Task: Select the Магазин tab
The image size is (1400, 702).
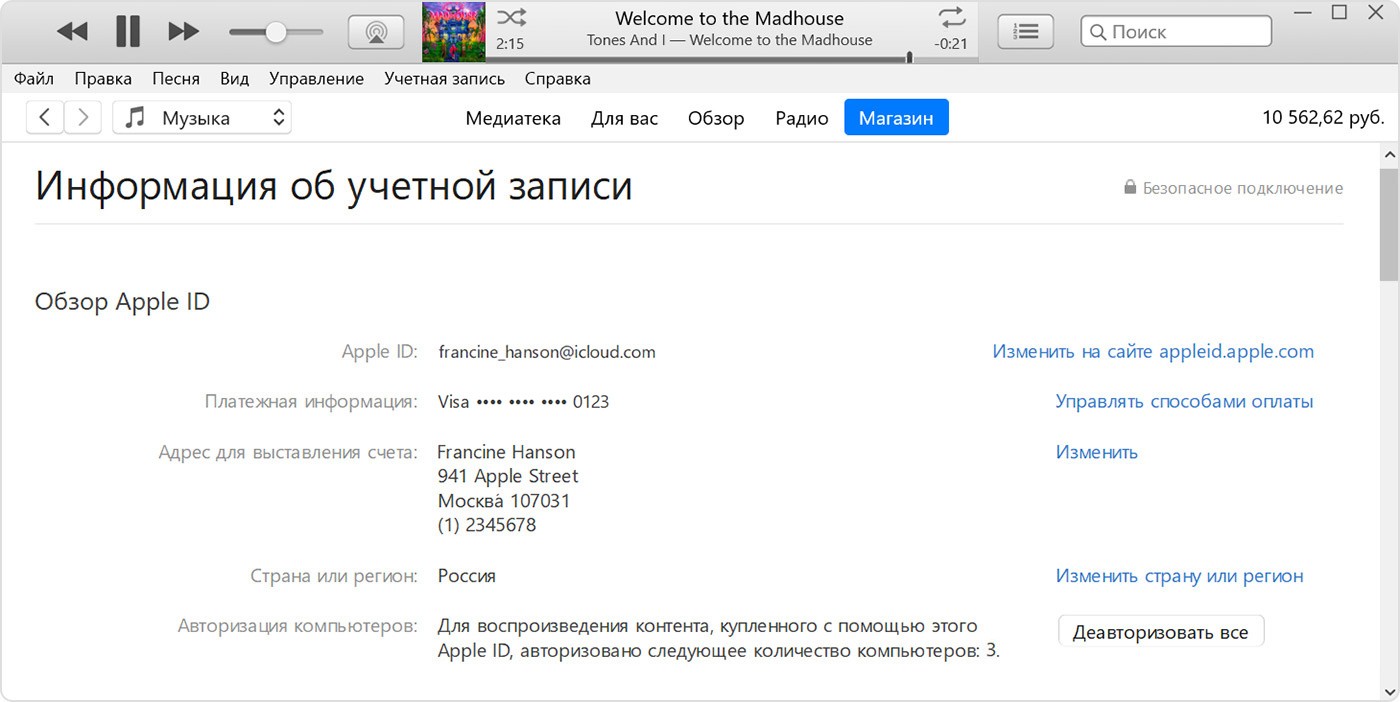Action: 896,118
